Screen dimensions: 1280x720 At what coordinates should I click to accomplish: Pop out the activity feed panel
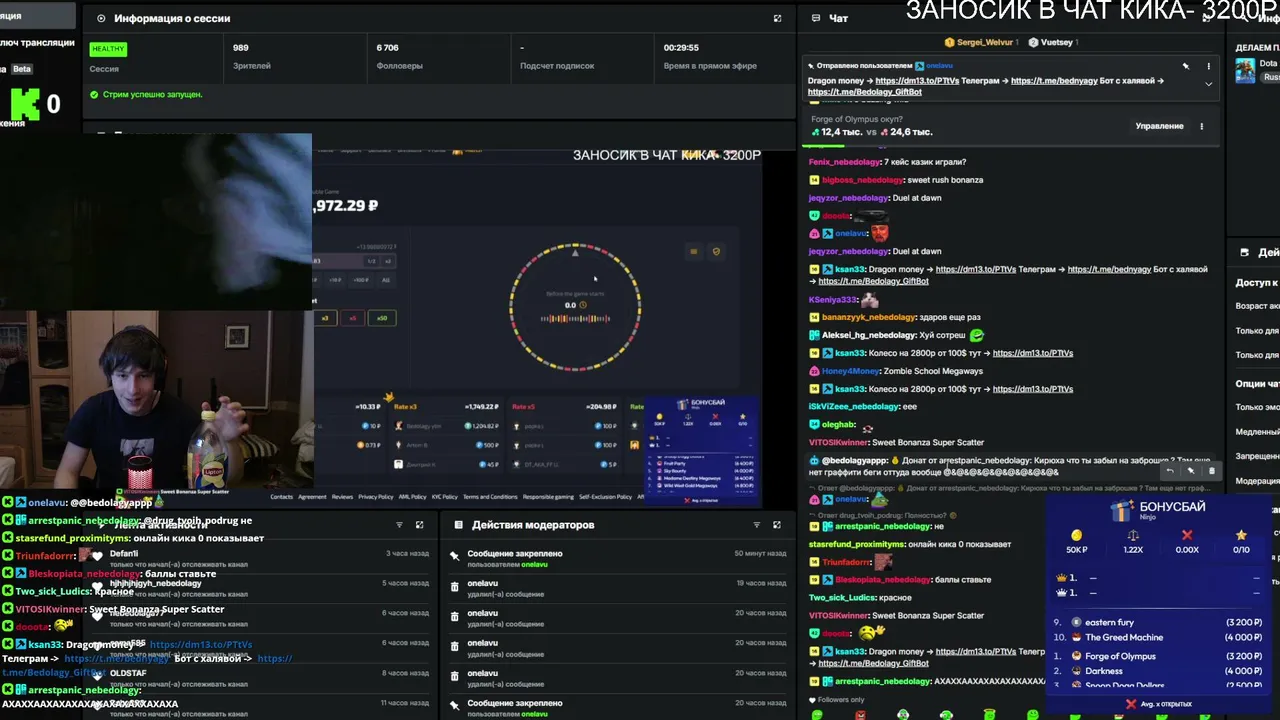pos(419,525)
